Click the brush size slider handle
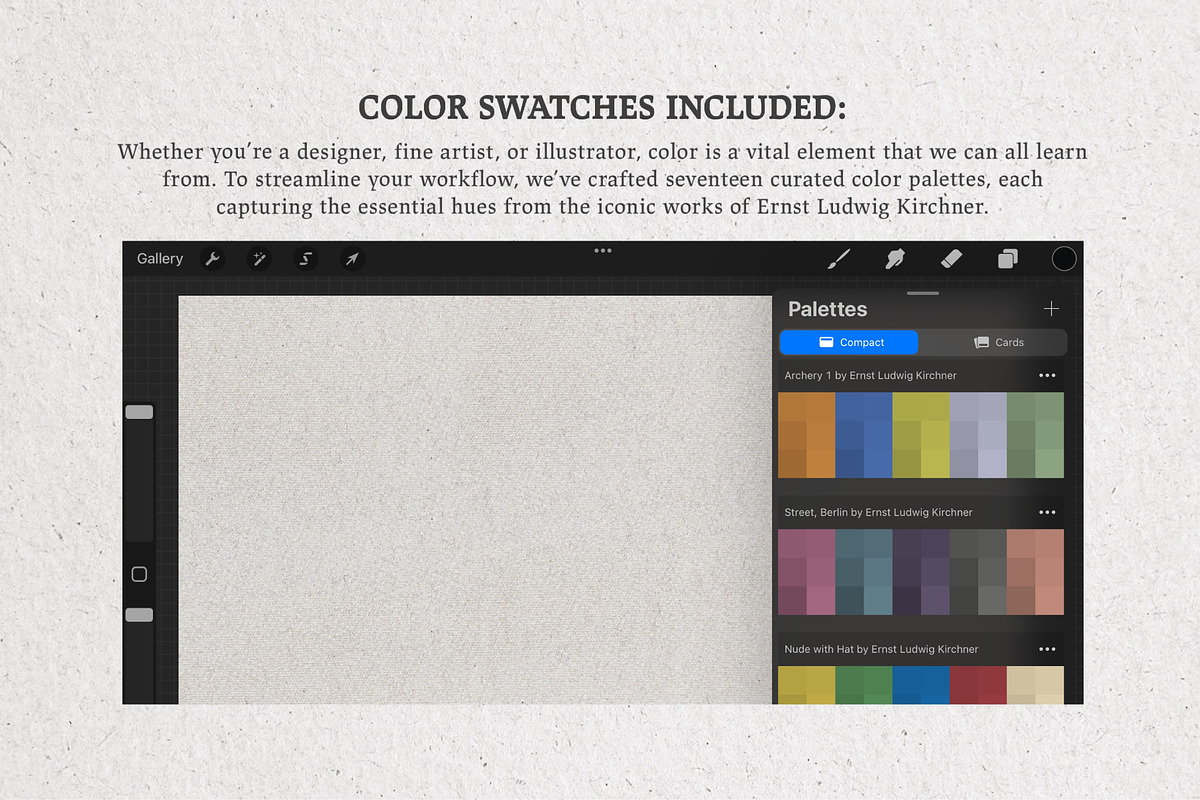1200x800 pixels. 139,412
